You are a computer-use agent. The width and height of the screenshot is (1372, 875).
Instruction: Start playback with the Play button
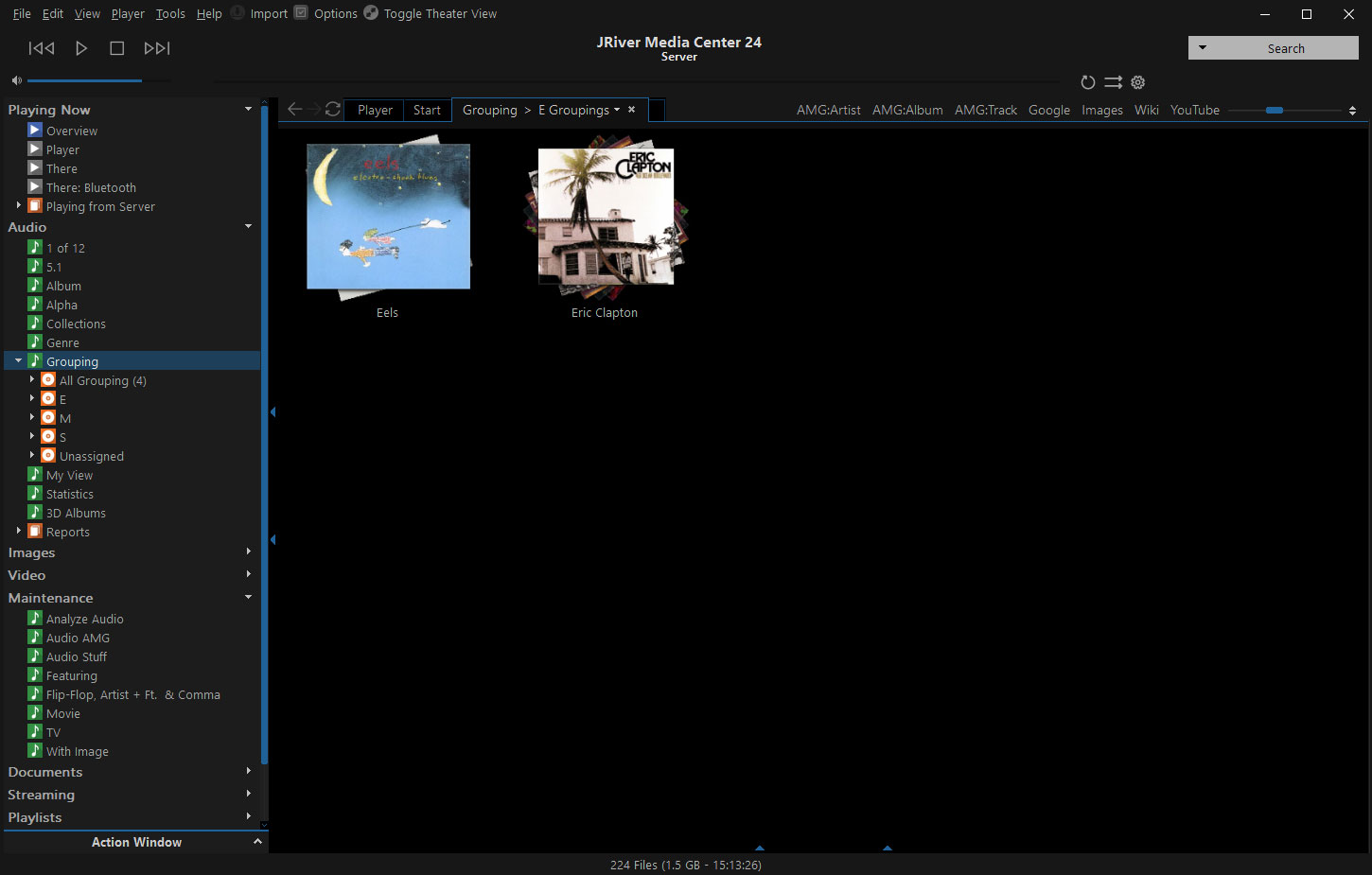click(81, 48)
